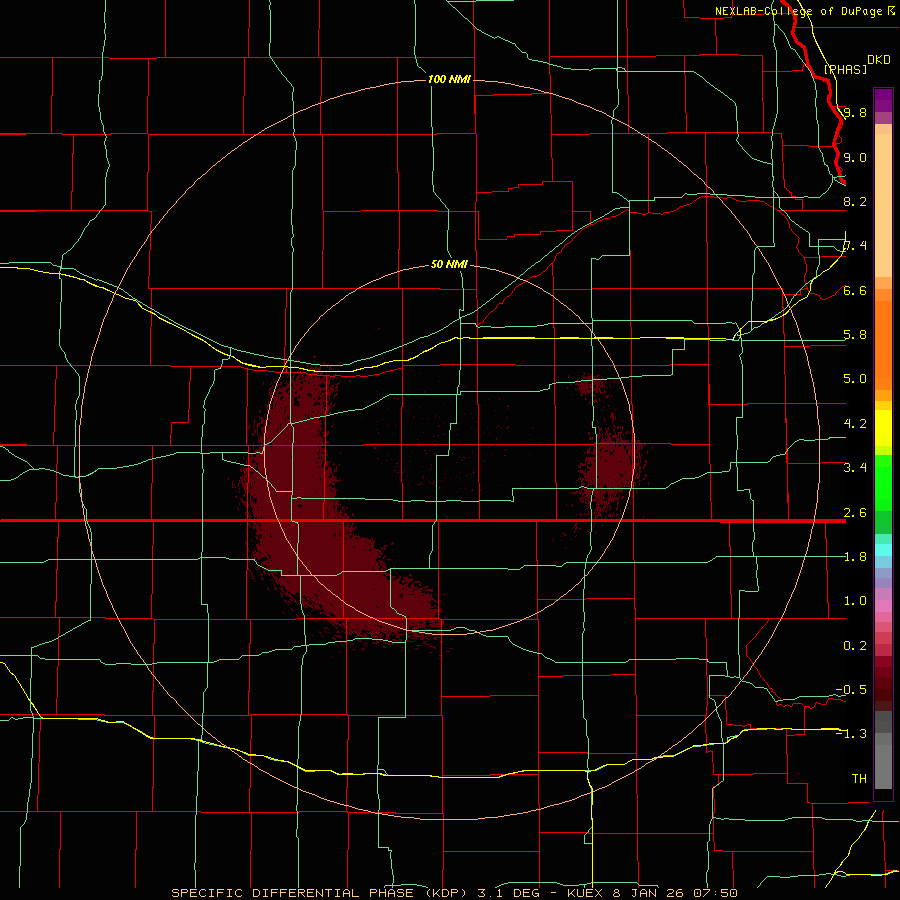Click the 50 NMI range ring label

(449, 264)
